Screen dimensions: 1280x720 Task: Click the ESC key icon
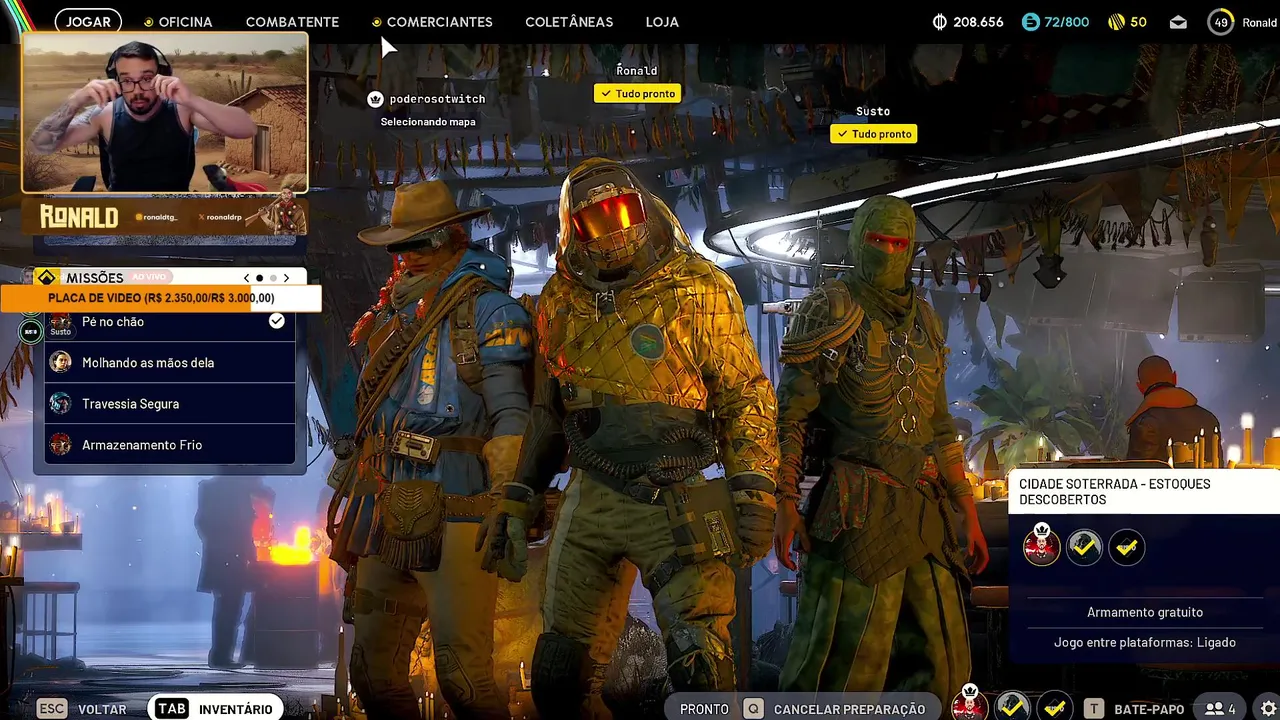pyautogui.click(x=52, y=708)
